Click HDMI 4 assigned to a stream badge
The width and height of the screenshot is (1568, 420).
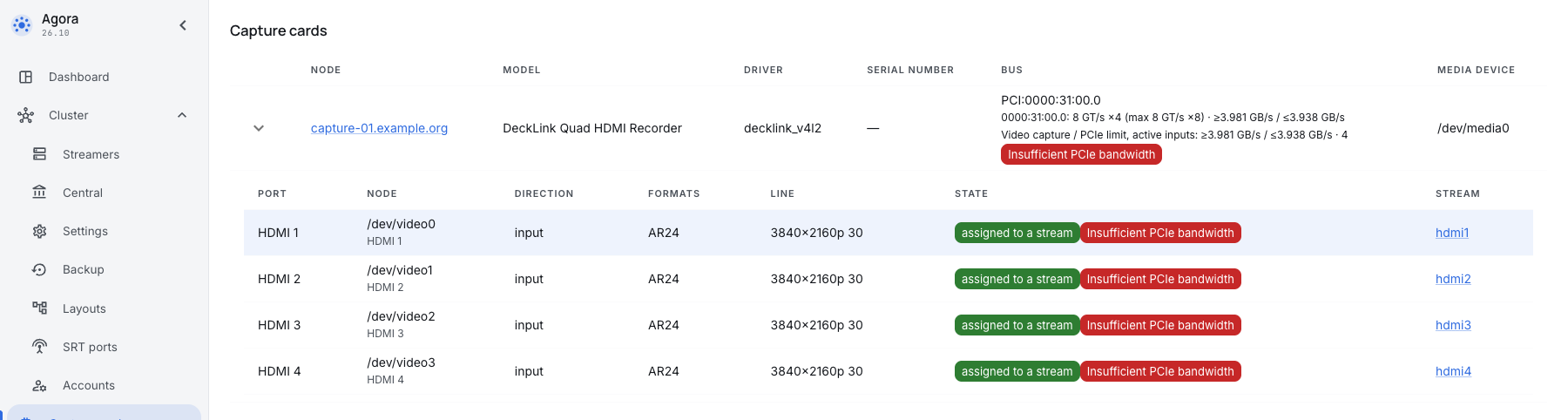(x=1017, y=371)
